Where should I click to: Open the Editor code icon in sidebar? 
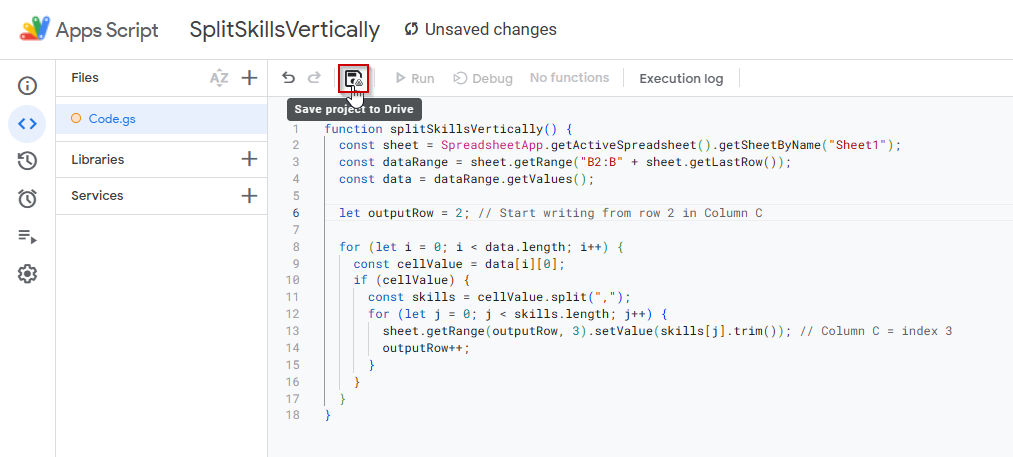click(x=27, y=123)
